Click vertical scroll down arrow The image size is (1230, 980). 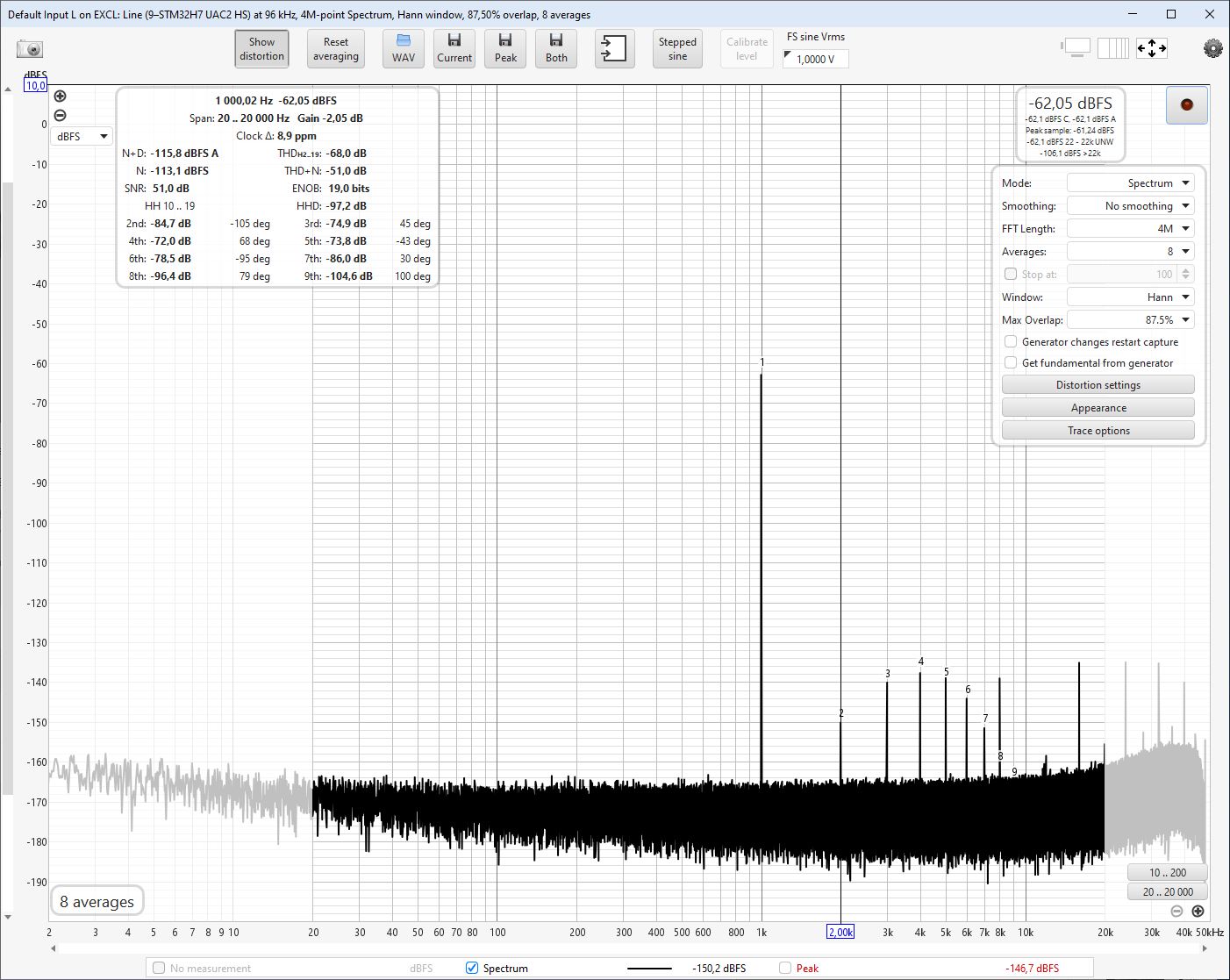click(8, 918)
